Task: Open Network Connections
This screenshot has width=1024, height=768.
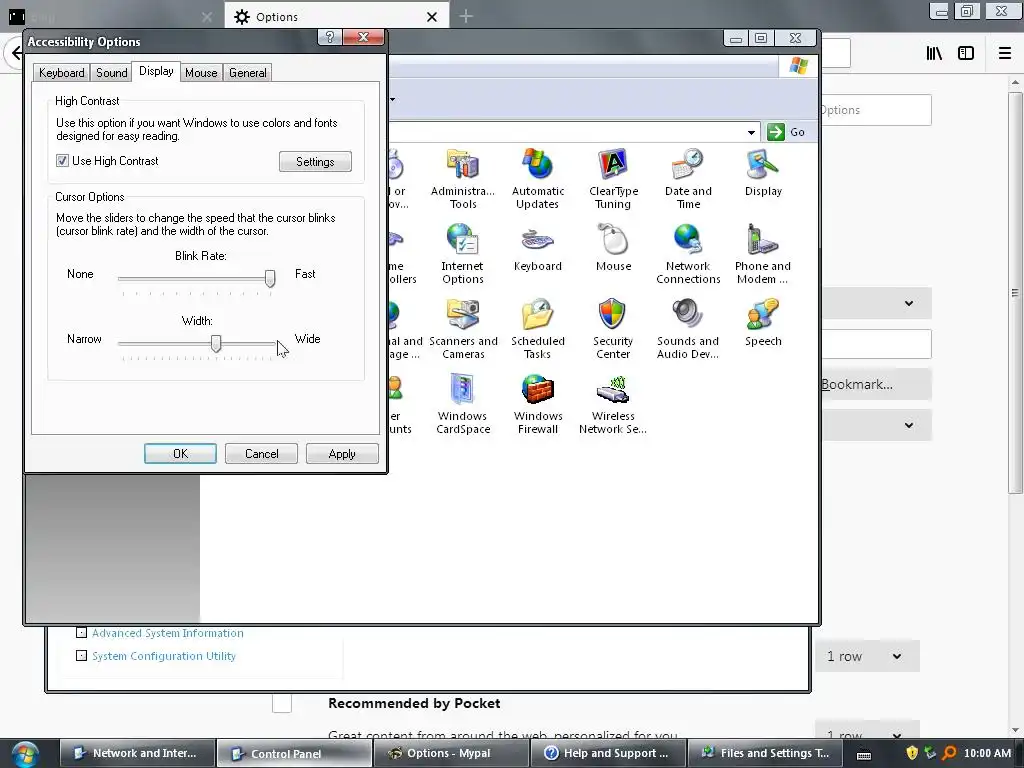Action: click(x=688, y=253)
